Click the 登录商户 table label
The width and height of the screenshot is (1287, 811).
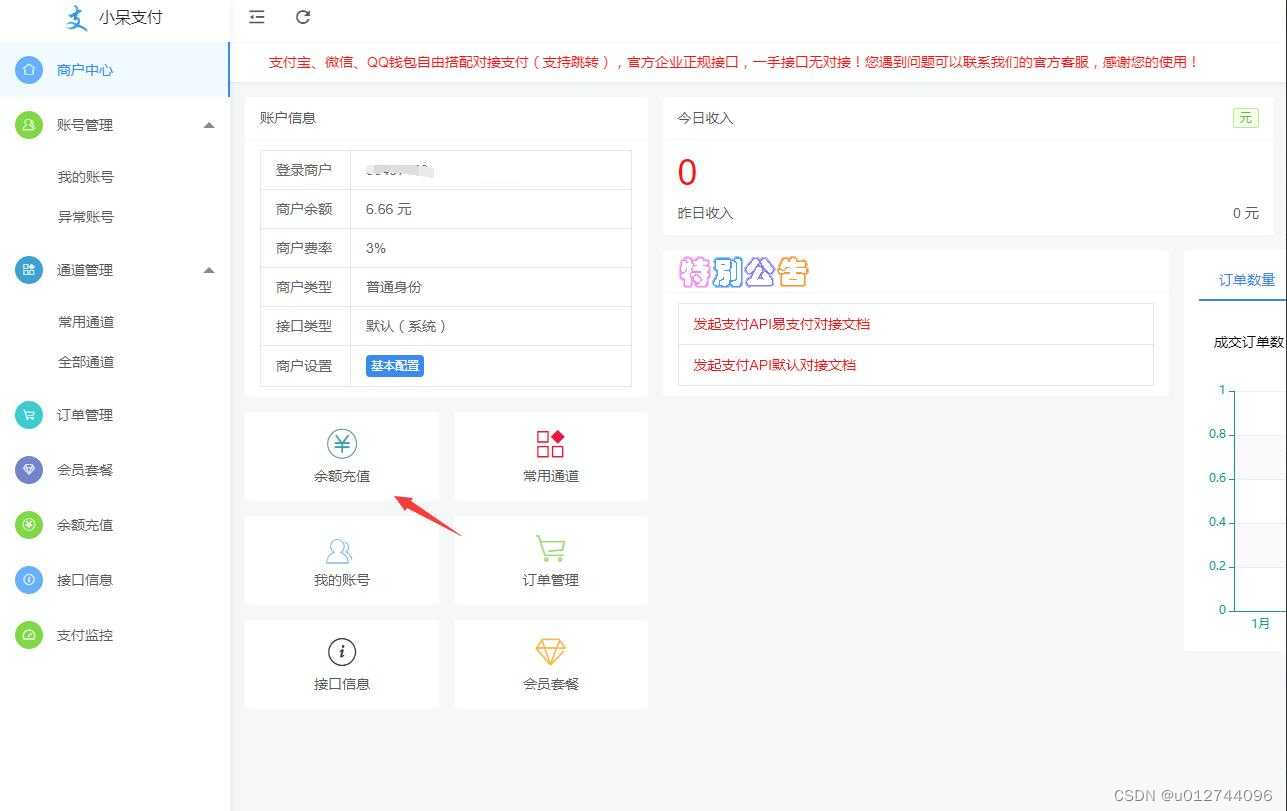(x=304, y=170)
